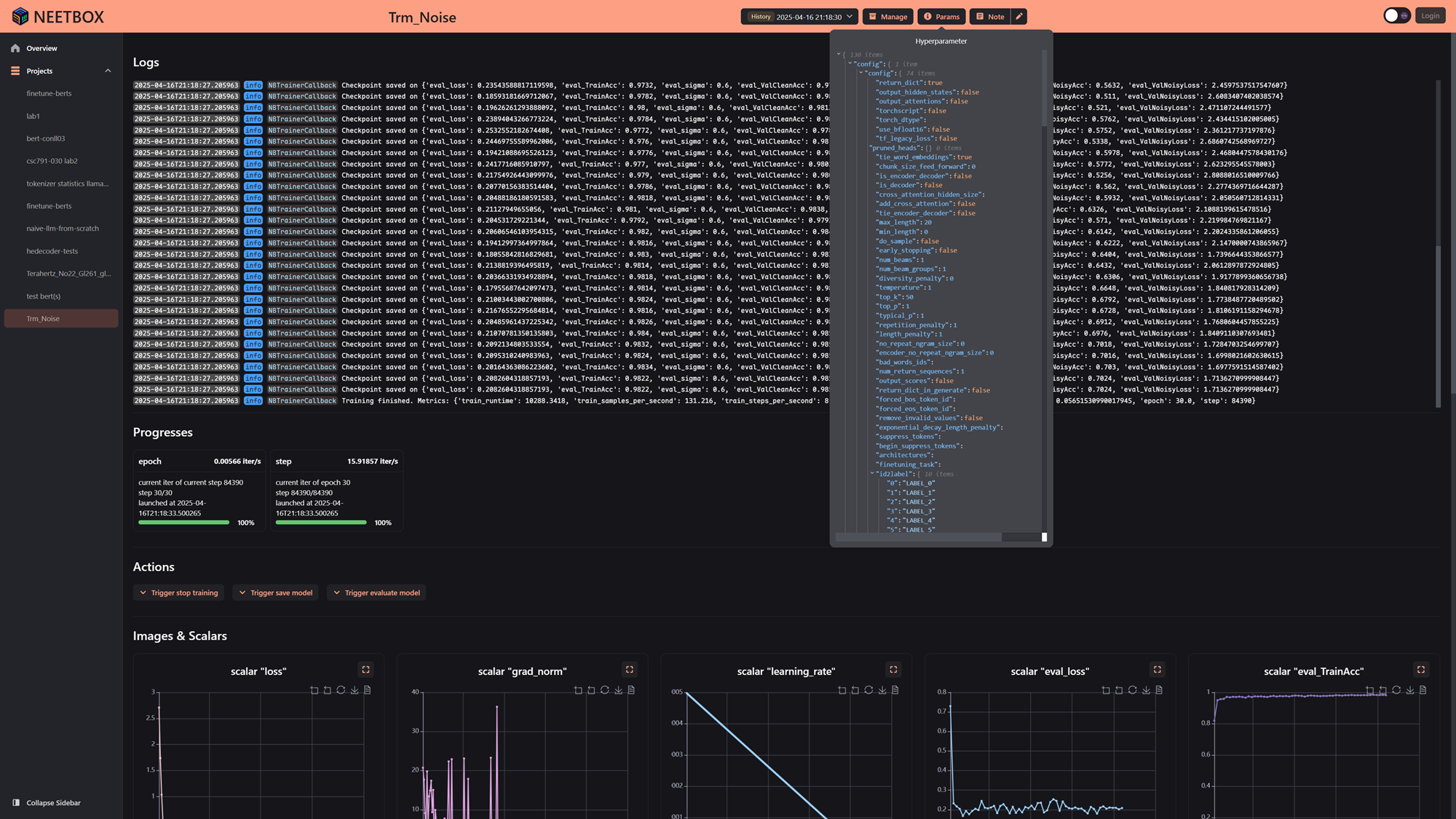Open the Overview page in sidebar
Screen dimensions: 1456x819
[41, 48]
